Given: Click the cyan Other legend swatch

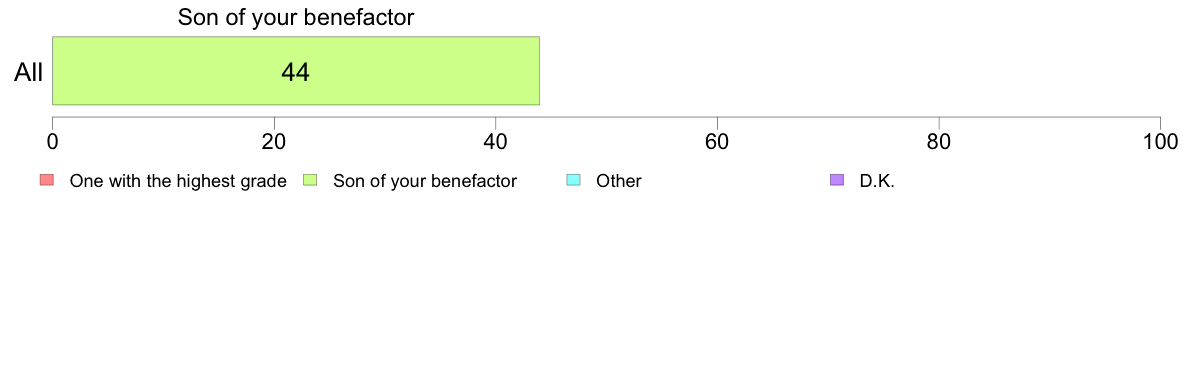Looking at the screenshot, I should click(574, 180).
